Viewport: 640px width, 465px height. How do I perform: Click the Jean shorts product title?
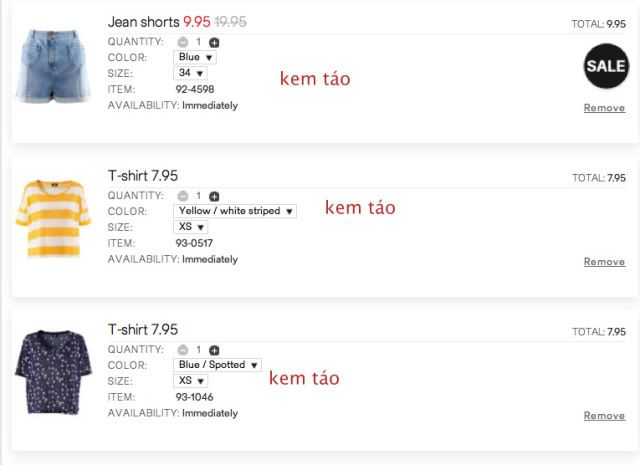(x=143, y=21)
